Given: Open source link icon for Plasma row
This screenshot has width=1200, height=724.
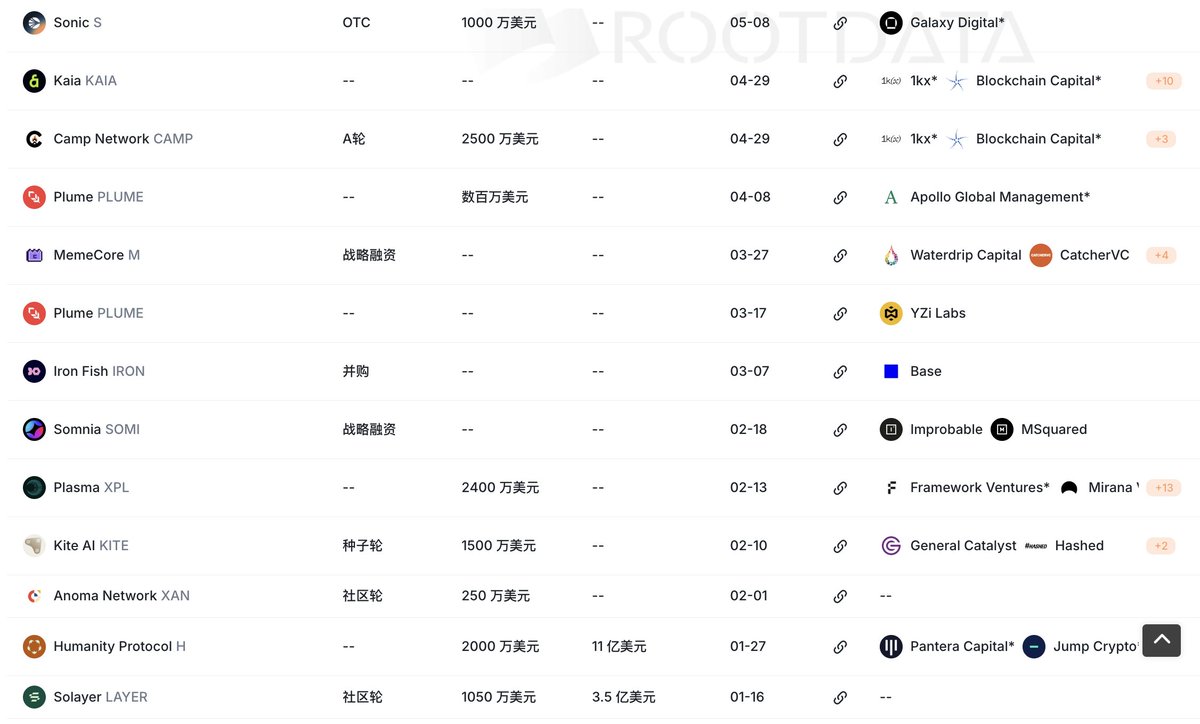Looking at the screenshot, I should [840, 488].
